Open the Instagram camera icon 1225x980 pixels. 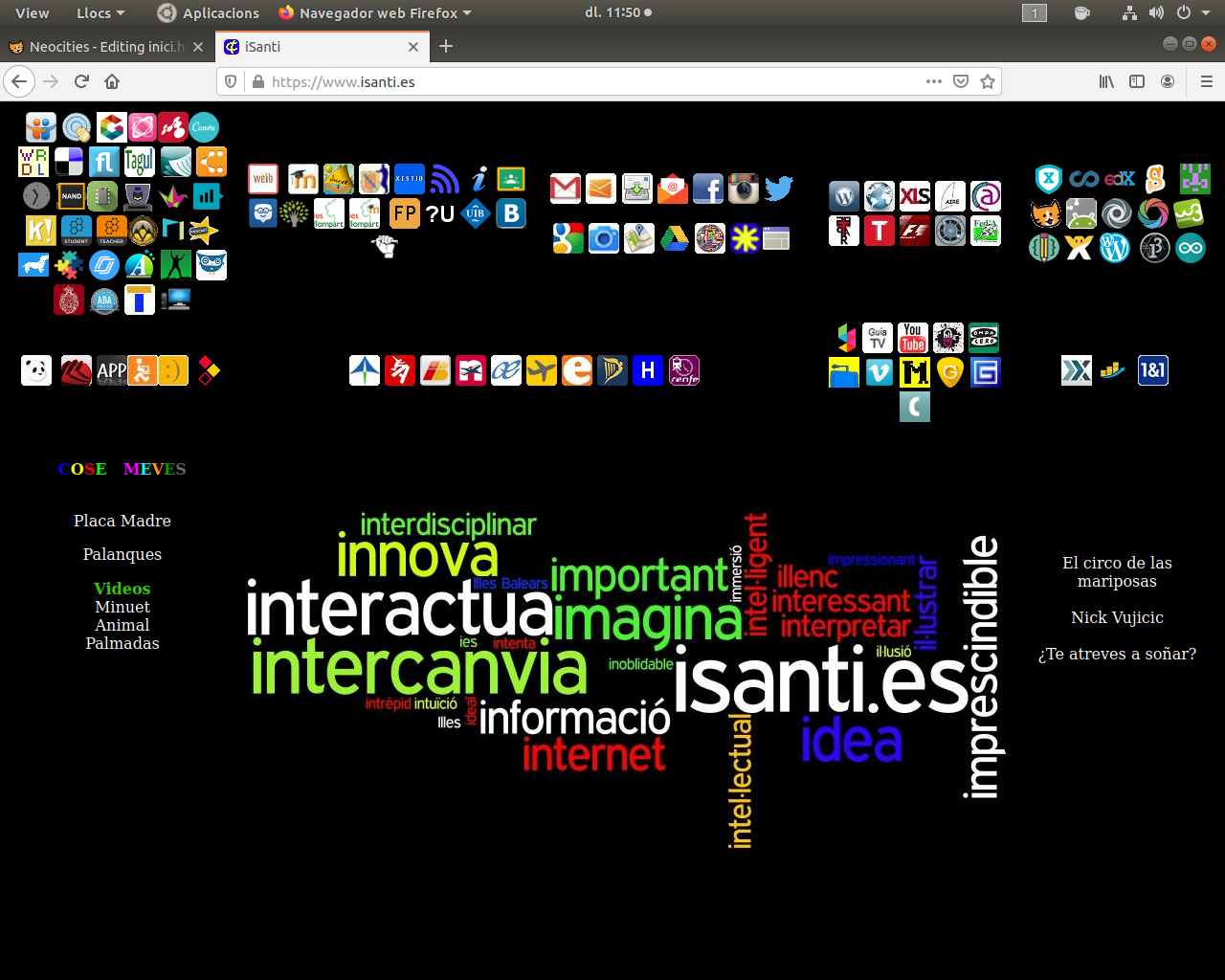tap(744, 189)
